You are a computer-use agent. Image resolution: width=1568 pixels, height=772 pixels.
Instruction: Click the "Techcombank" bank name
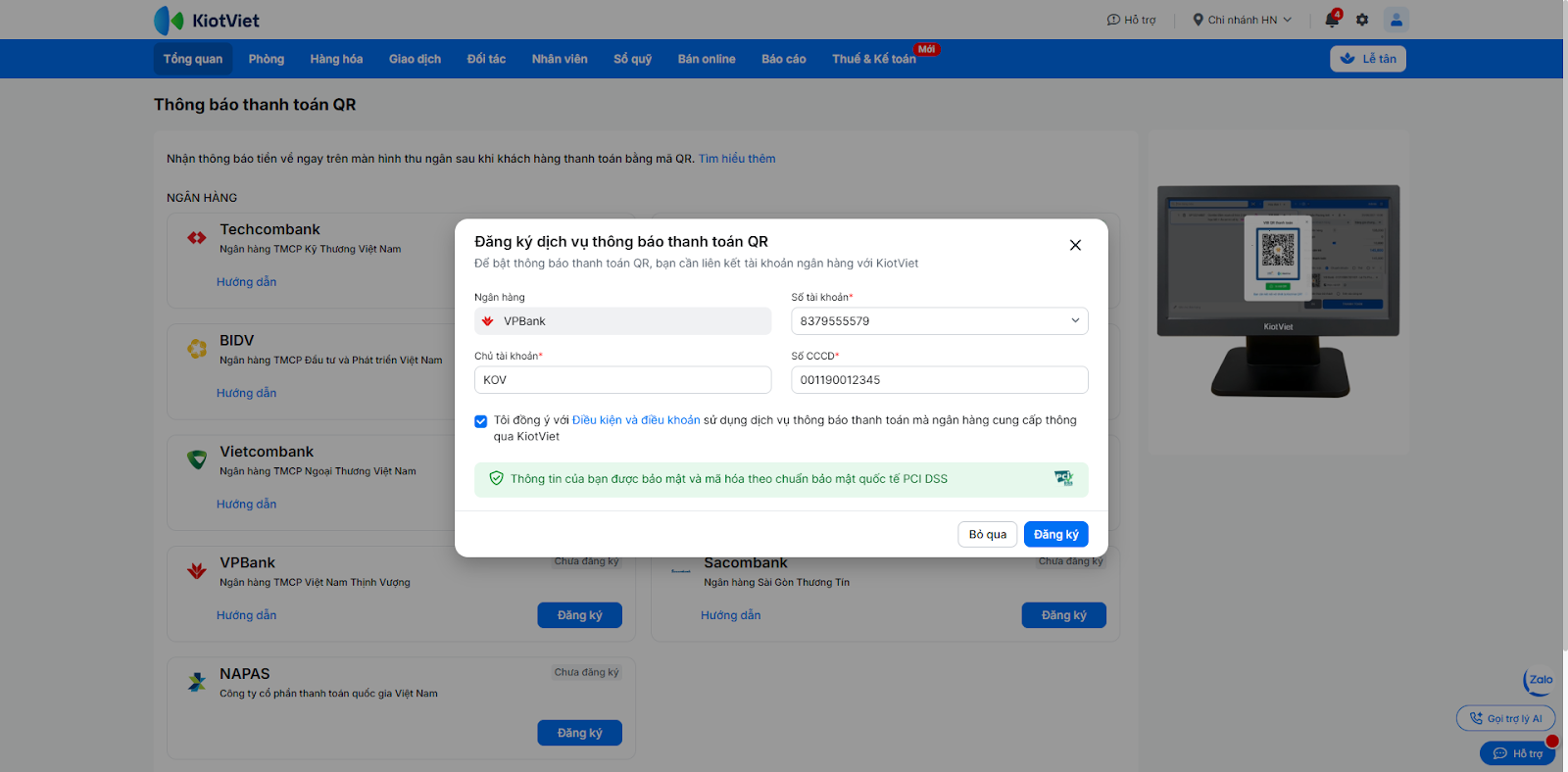(x=269, y=229)
